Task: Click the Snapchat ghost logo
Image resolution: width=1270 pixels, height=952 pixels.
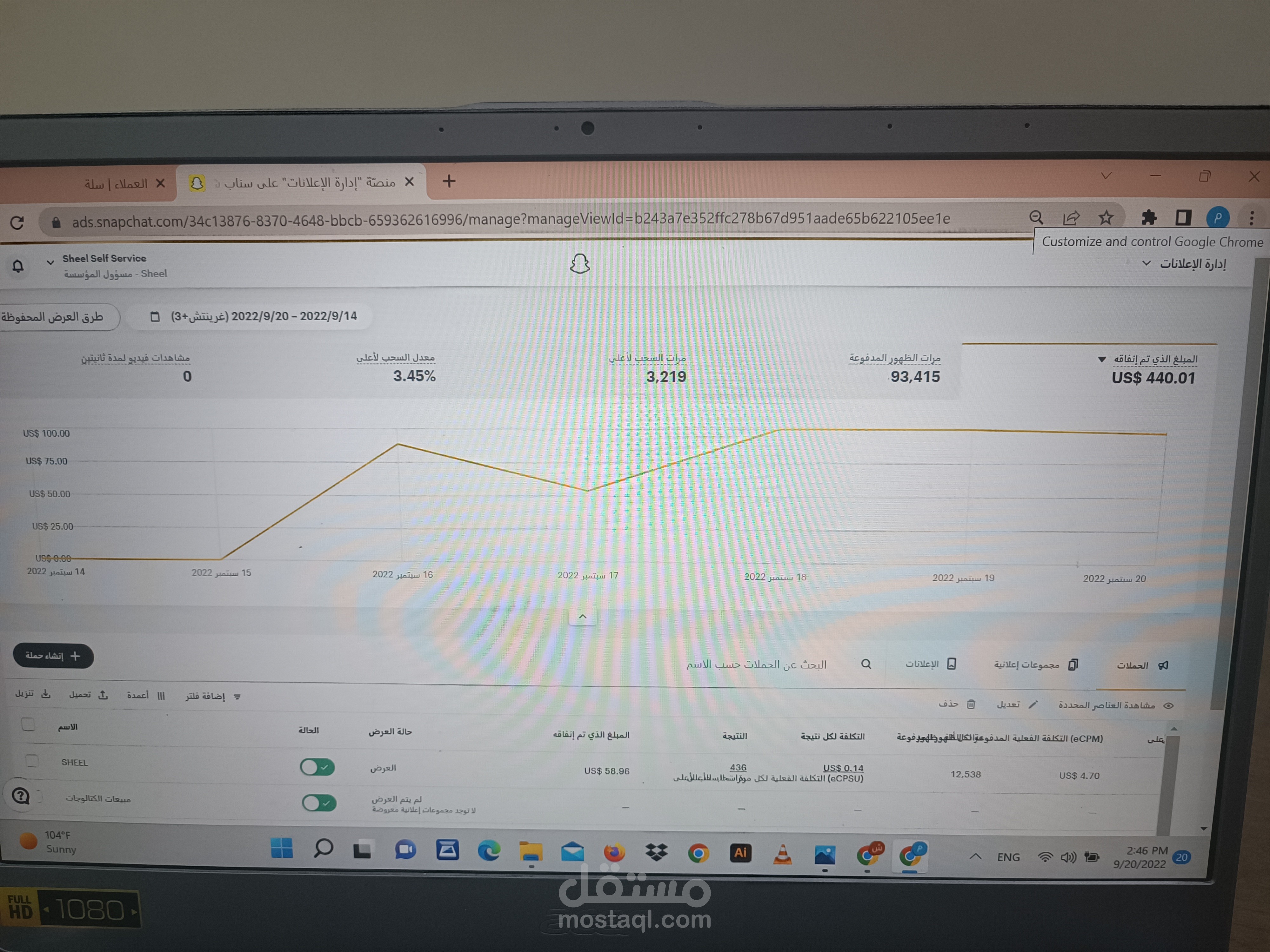Action: click(580, 264)
